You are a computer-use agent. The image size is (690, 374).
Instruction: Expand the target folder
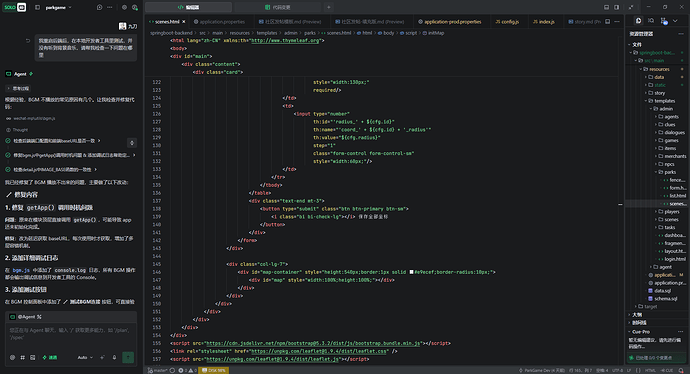click(657, 307)
